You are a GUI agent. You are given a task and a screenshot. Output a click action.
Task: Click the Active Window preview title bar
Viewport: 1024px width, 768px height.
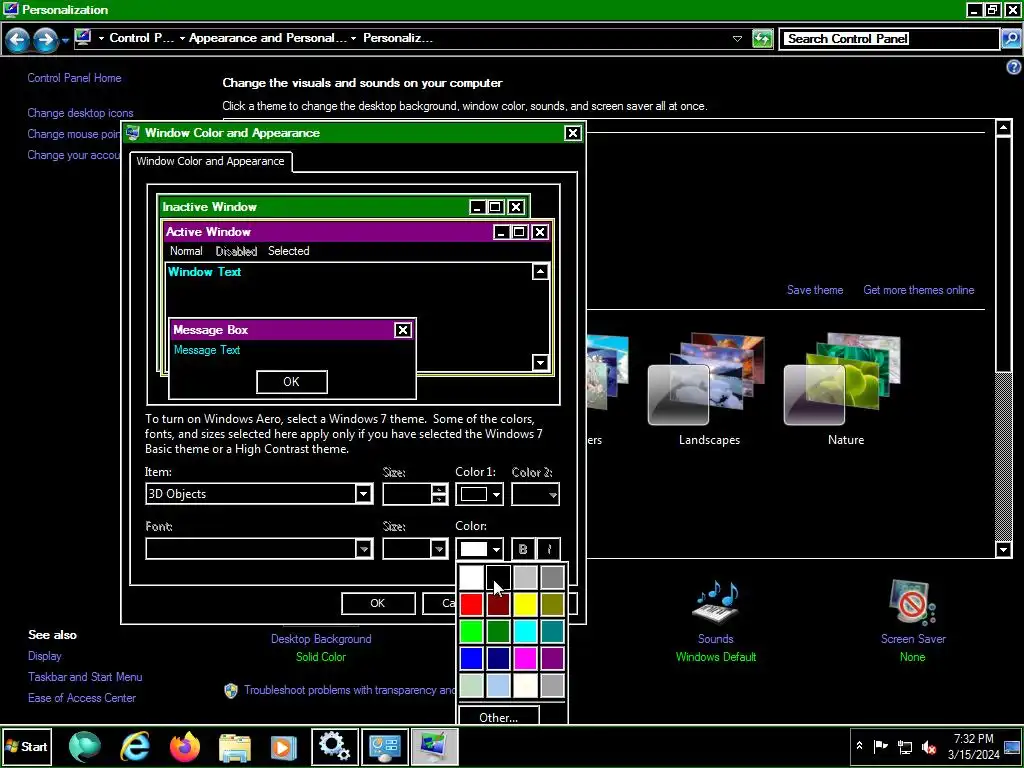pyautogui.click(x=357, y=232)
